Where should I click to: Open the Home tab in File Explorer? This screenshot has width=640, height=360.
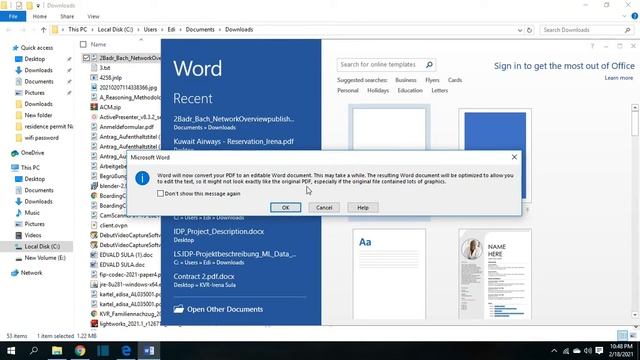click(x=40, y=16)
